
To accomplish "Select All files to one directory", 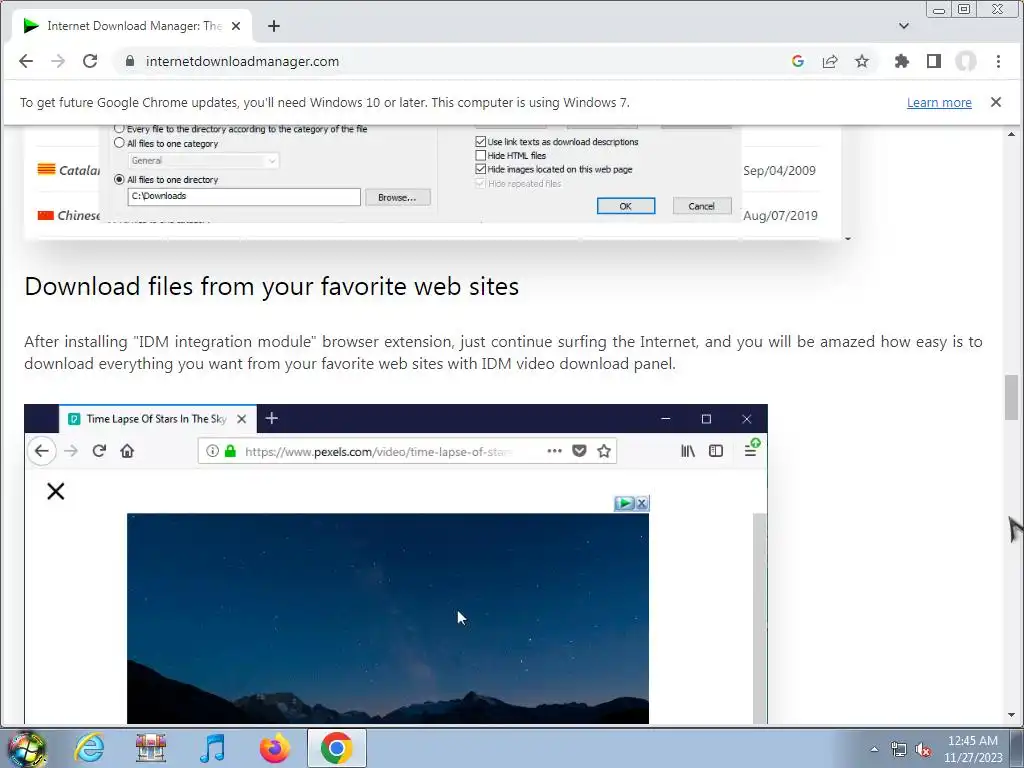I will click(119, 179).
